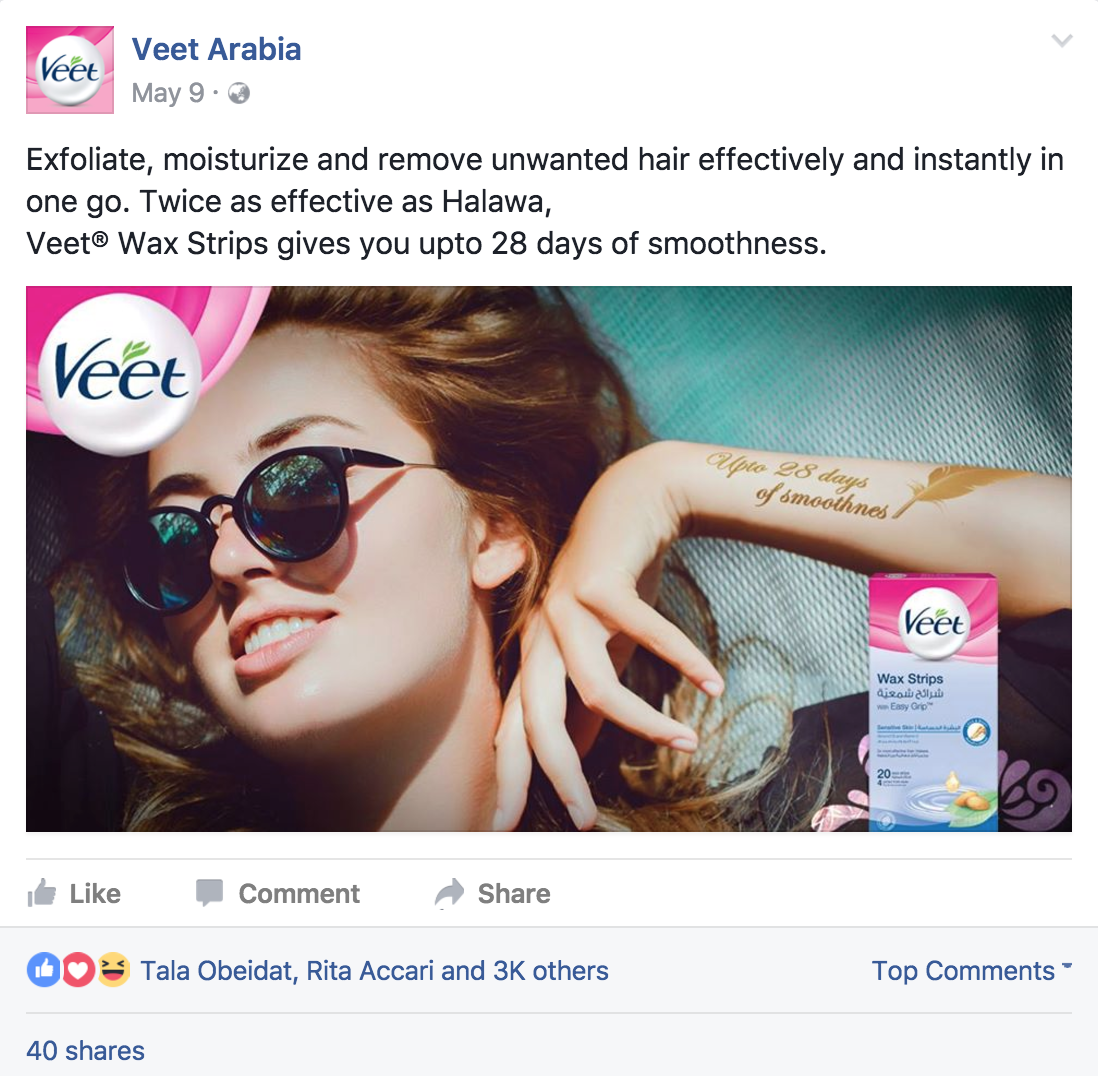Screen dimensions: 1098x1076
Task: Click the red heart Love reaction icon
Action: click(78, 970)
